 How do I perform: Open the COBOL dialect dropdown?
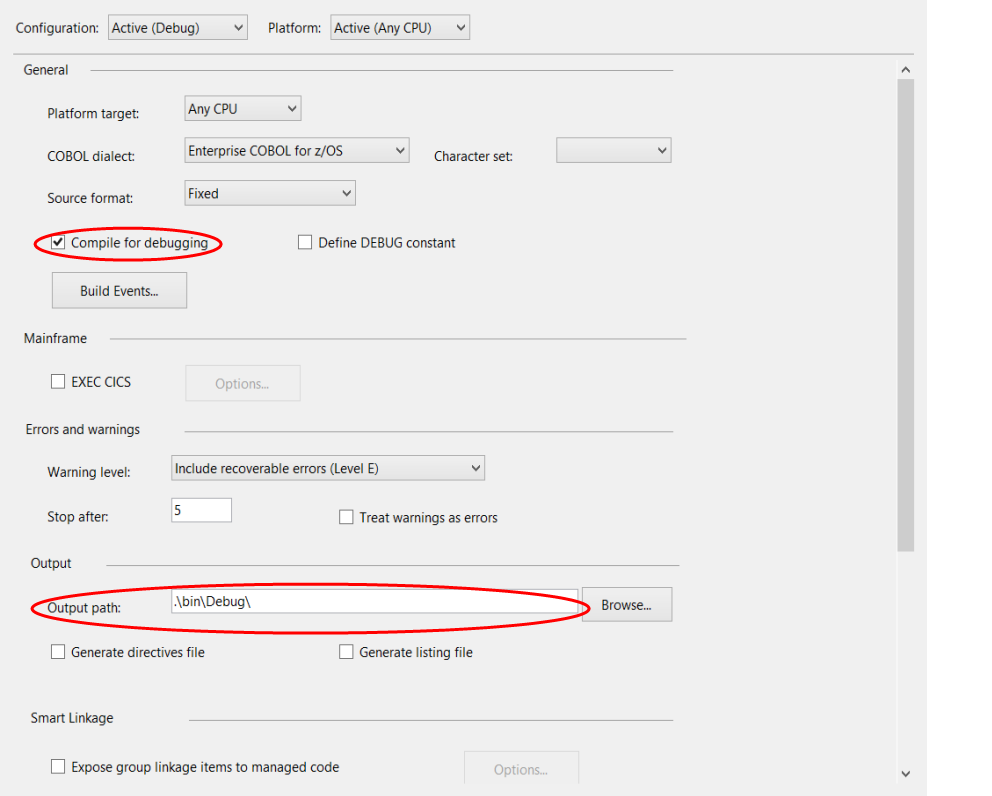(x=297, y=151)
